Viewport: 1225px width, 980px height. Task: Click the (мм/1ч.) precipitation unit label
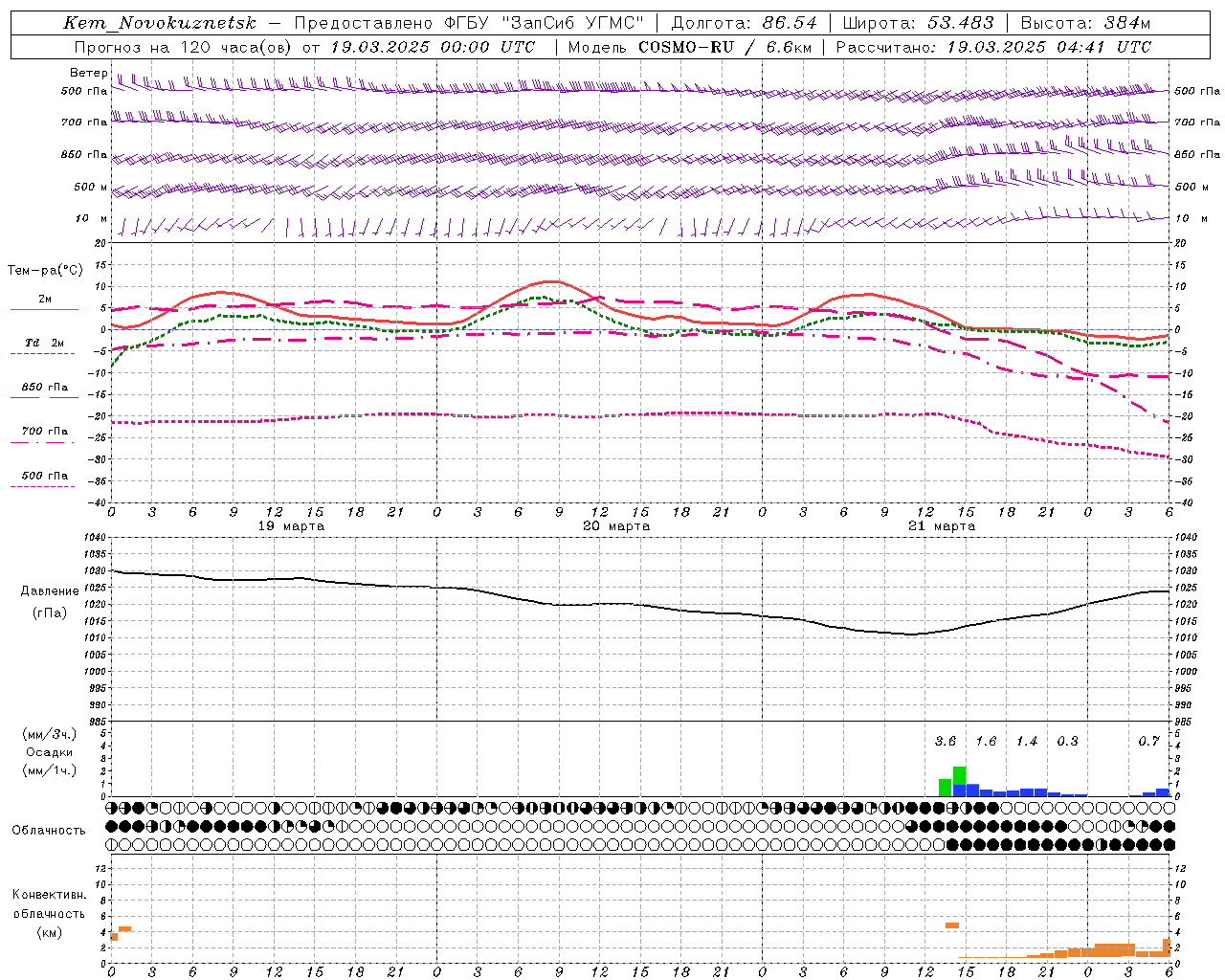(x=50, y=770)
